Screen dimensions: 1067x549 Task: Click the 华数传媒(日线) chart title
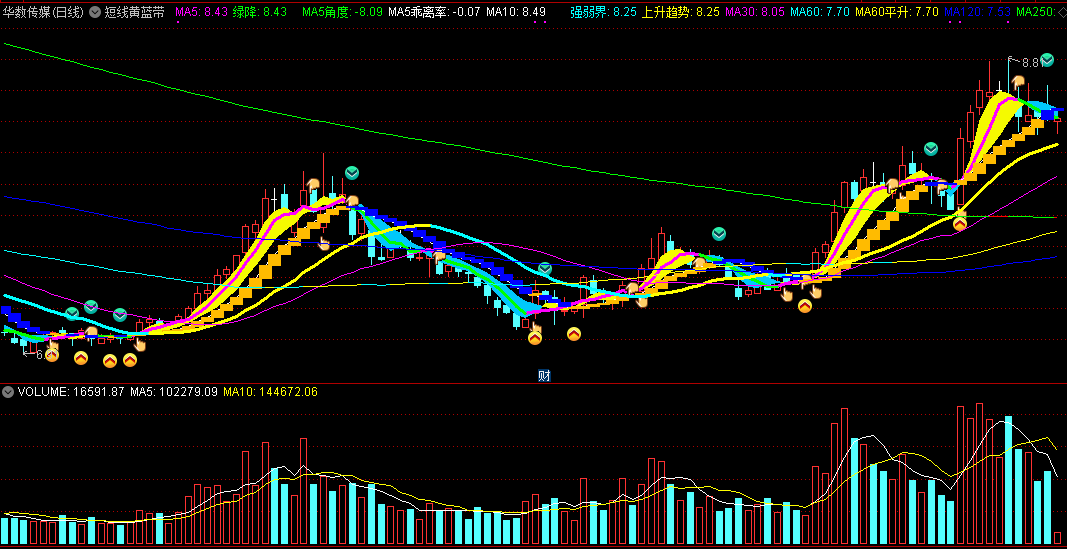pyautogui.click(x=44, y=12)
